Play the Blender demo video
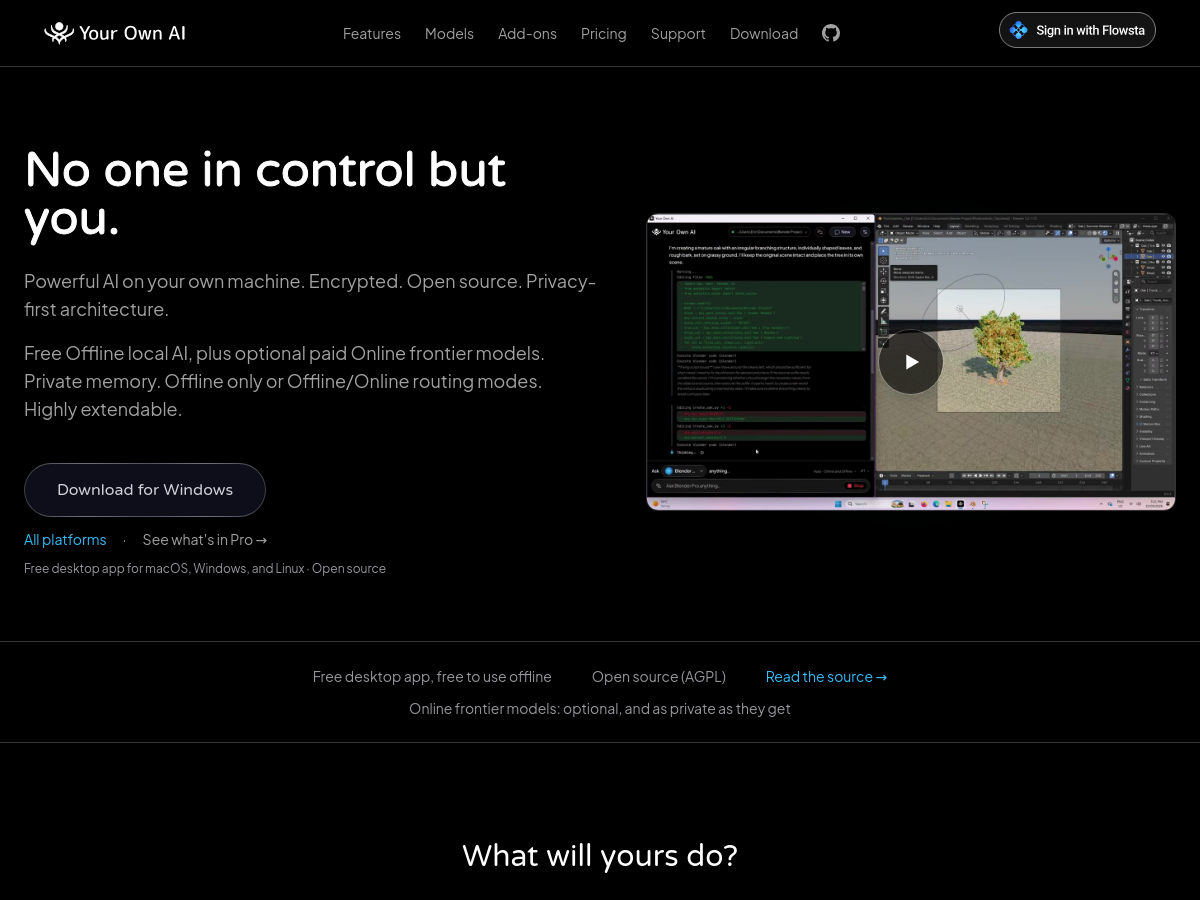The height and width of the screenshot is (900, 1200). tap(911, 362)
